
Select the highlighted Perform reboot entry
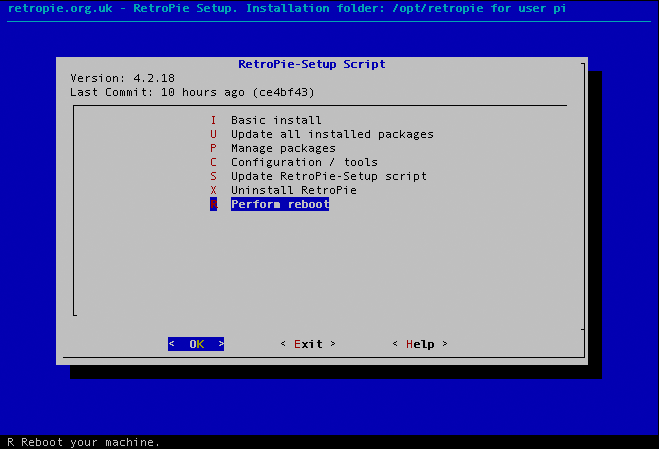pos(269,204)
